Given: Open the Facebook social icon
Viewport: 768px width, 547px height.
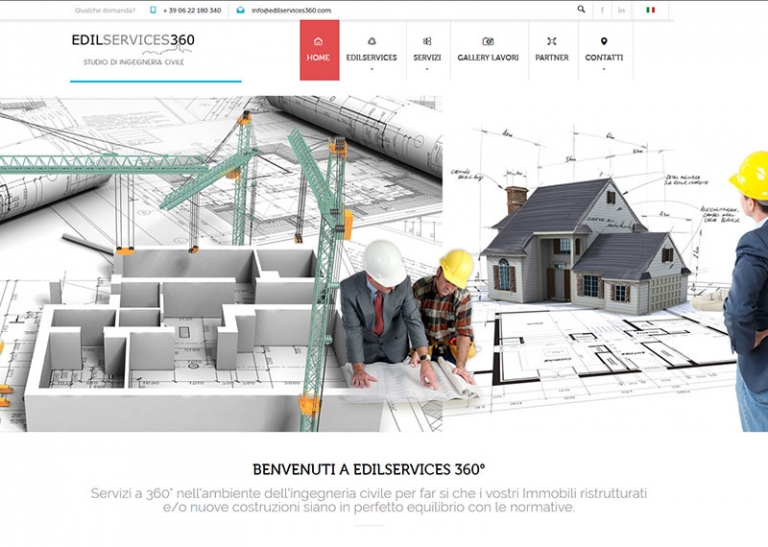Looking at the screenshot, I should 602,10.
